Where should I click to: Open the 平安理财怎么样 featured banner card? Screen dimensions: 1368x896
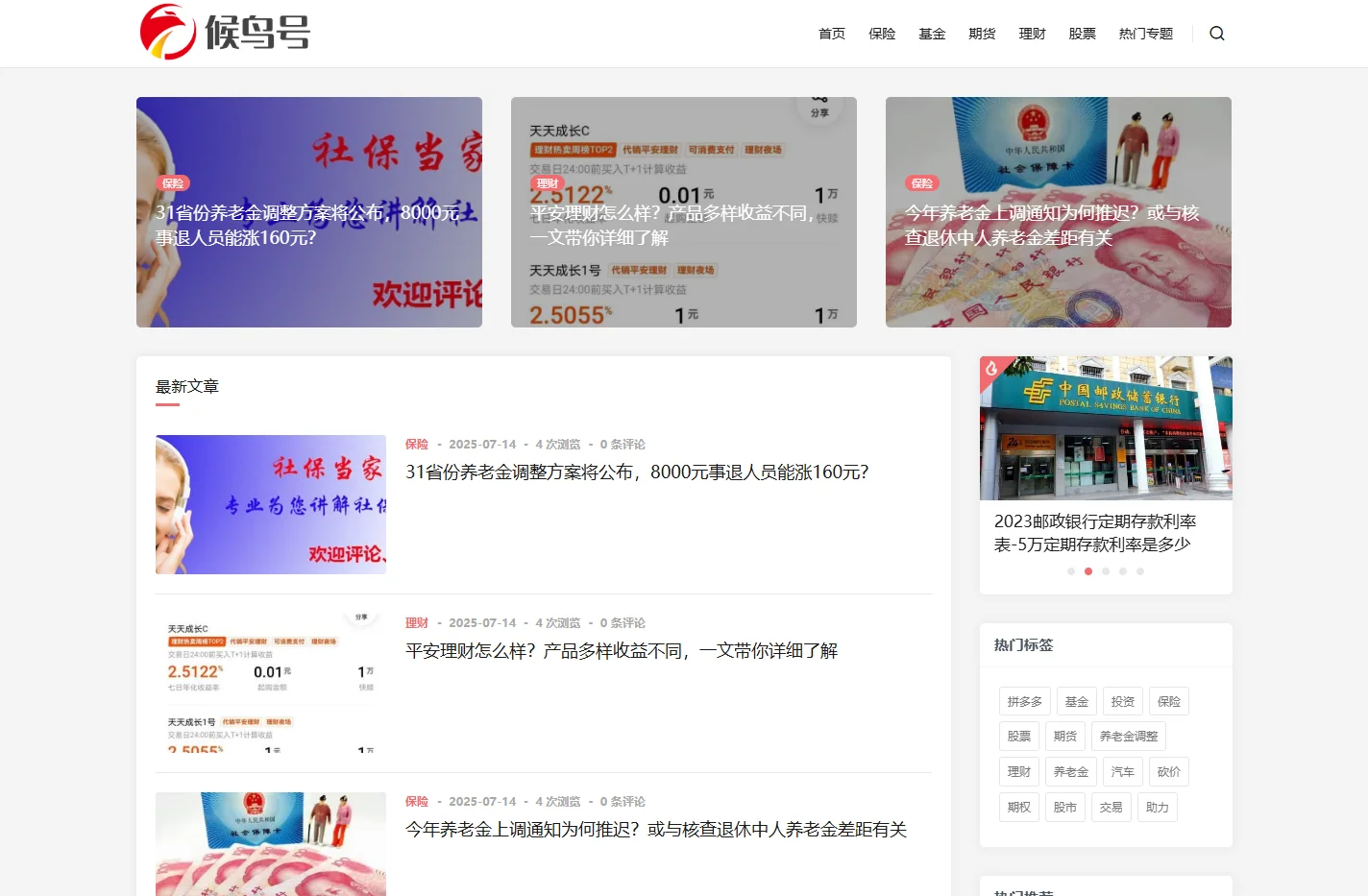point(684,212)
